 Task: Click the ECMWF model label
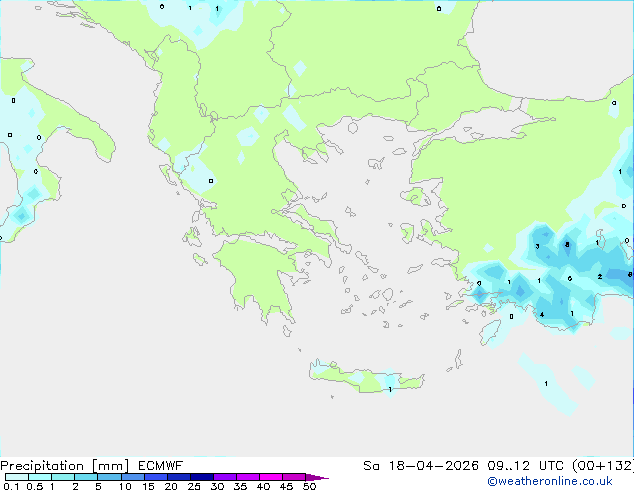click(x=161, y=466)
